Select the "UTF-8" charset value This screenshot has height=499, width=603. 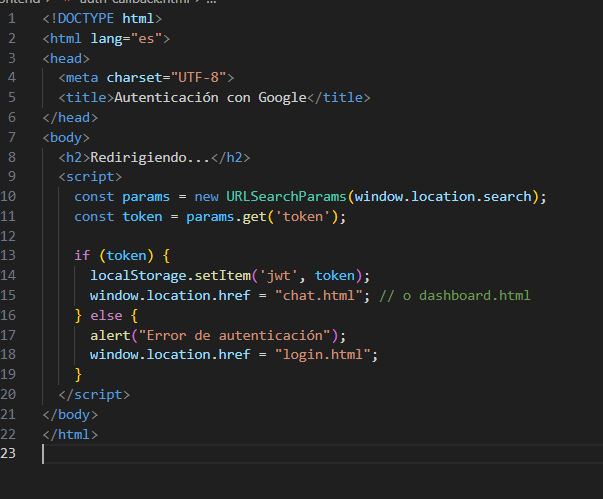(x=198, y=78)
